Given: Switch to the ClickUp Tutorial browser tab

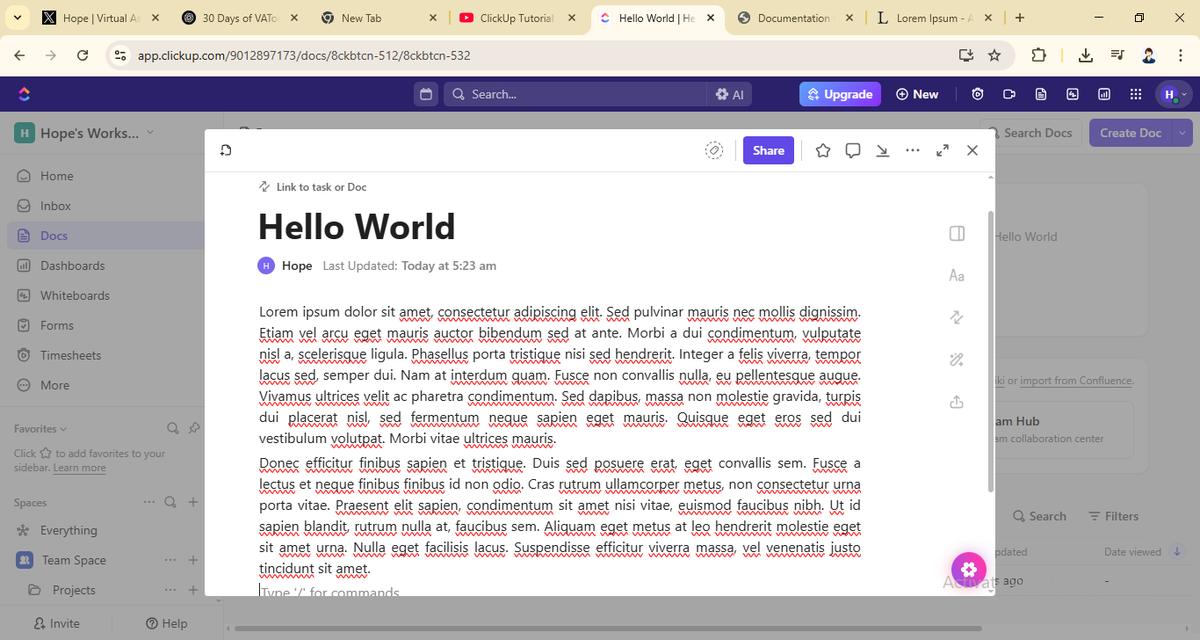Looking at the screenshot, I should click(x=517, y=18).
